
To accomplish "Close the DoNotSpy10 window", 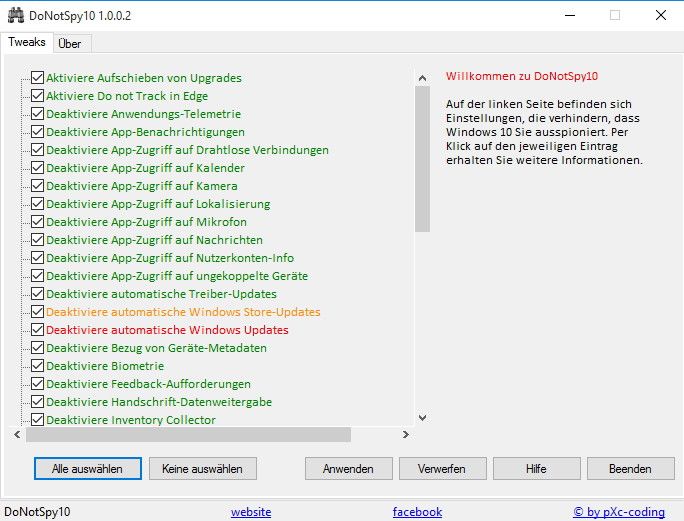I will tap(660, 15).
